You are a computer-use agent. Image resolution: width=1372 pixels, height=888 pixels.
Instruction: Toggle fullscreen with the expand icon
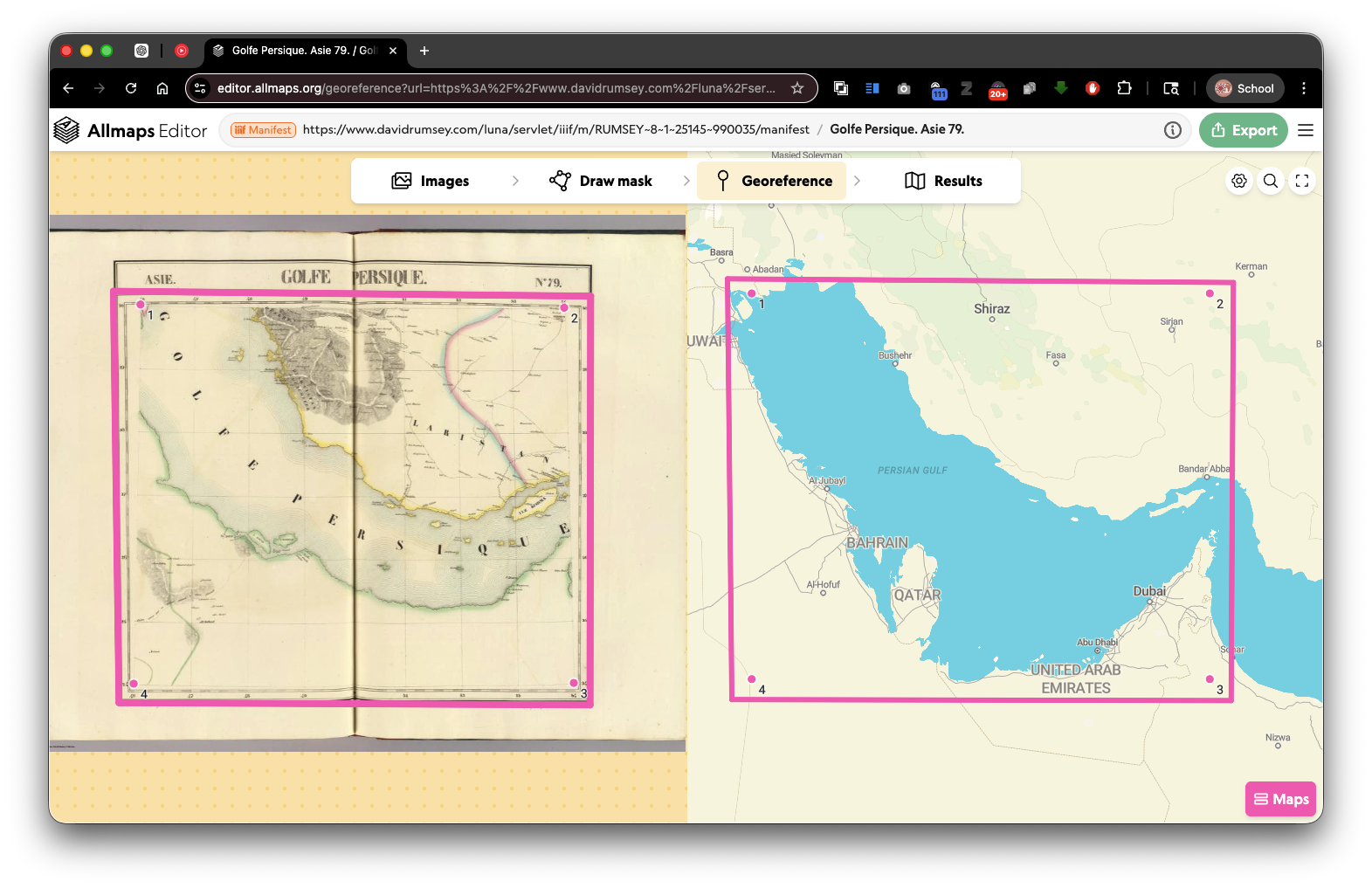pos(1302,181)
